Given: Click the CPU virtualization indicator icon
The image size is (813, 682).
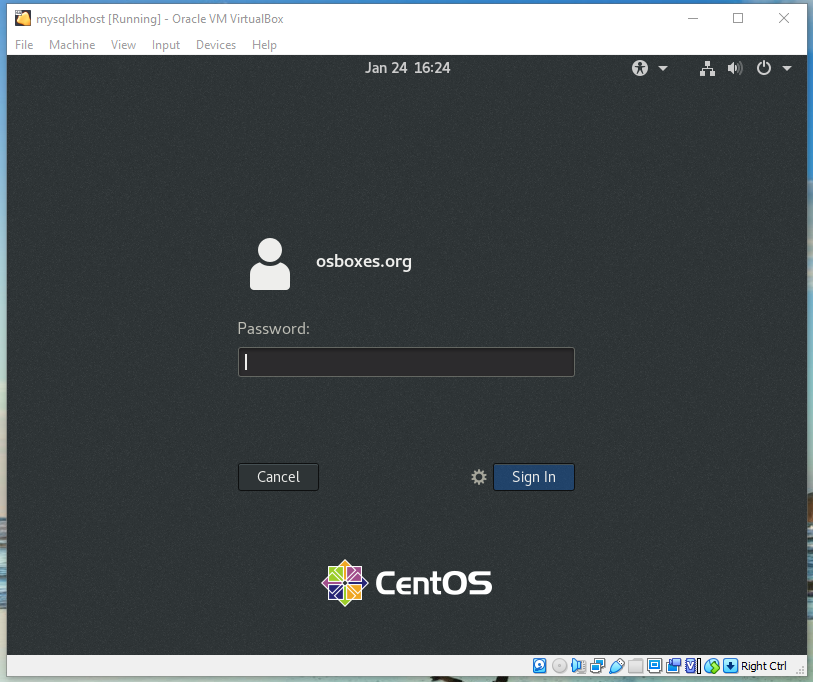Looking at the screenshot, I should (x=692, y=665).
